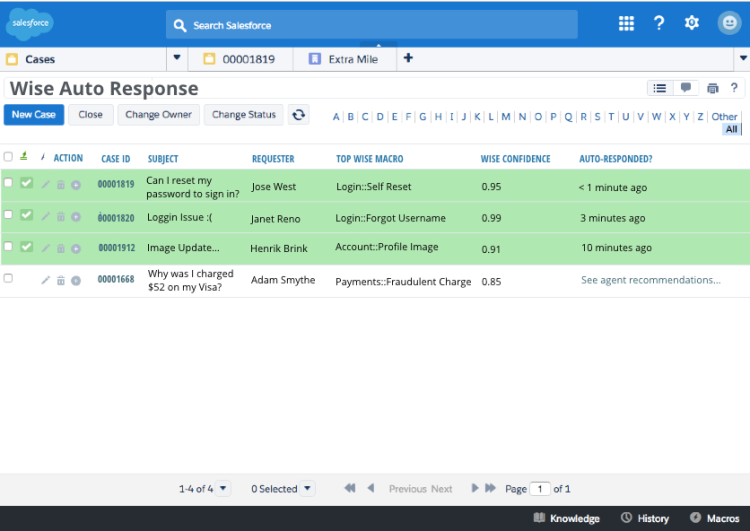750x531 pixels.
Task: Toggle green check for Jose West row
Action: pos(27,183)
